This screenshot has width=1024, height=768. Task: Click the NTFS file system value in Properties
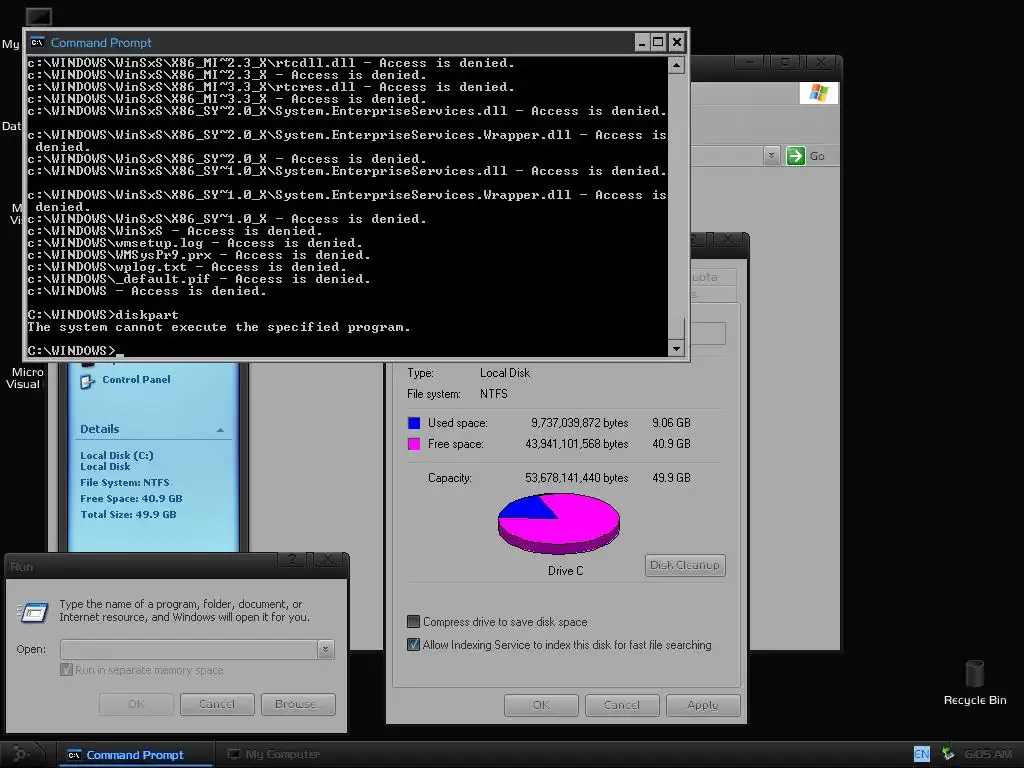494,394
